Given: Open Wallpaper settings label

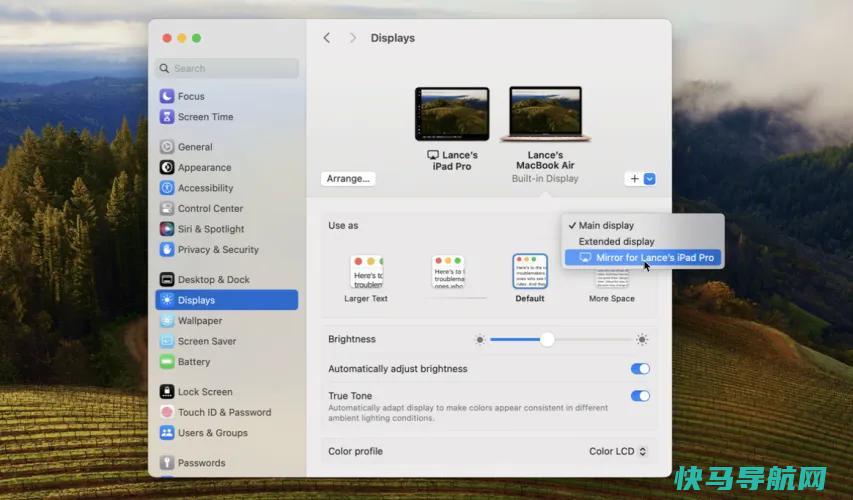Looking at the screenshot, I should (200, 320).
